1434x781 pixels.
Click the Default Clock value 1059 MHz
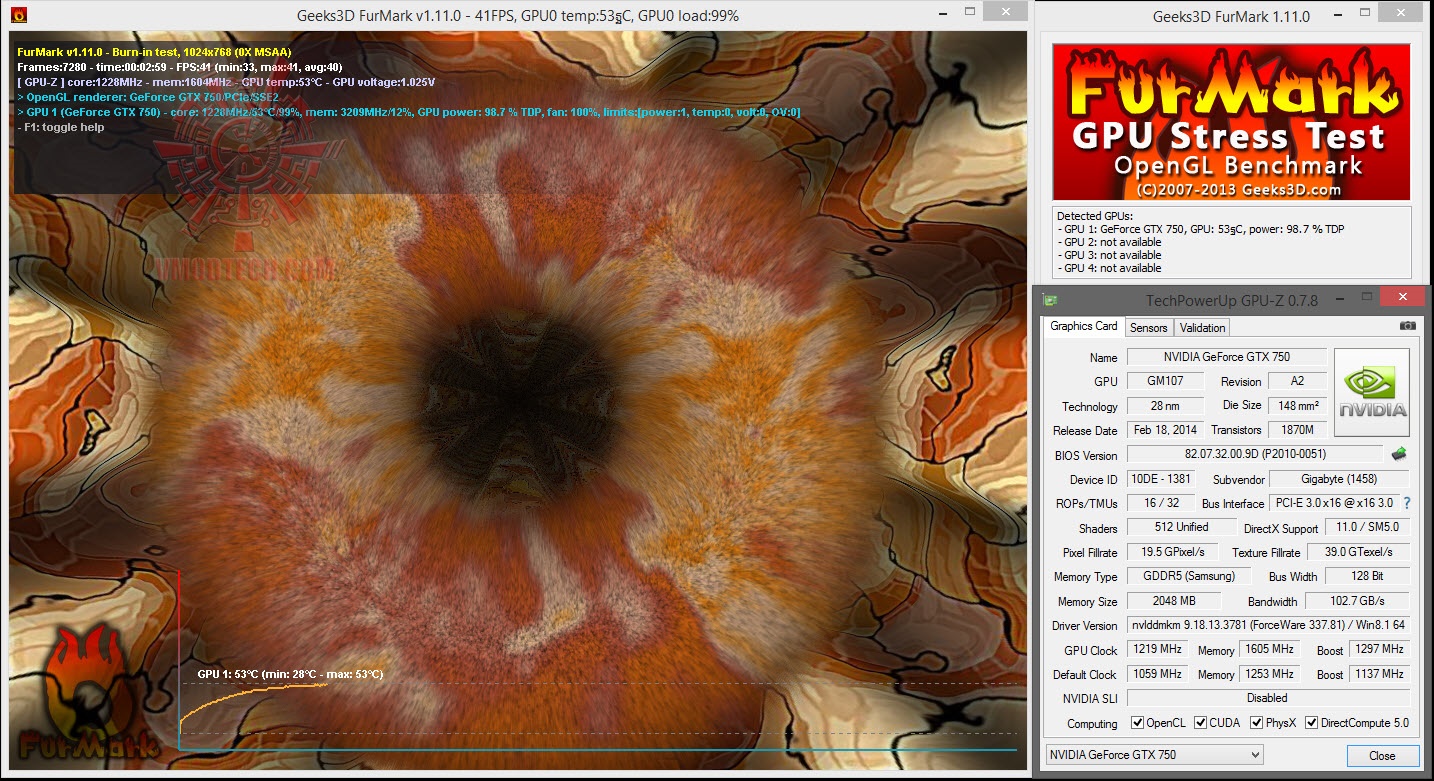pyautogui.click(x=1156, y=673)
